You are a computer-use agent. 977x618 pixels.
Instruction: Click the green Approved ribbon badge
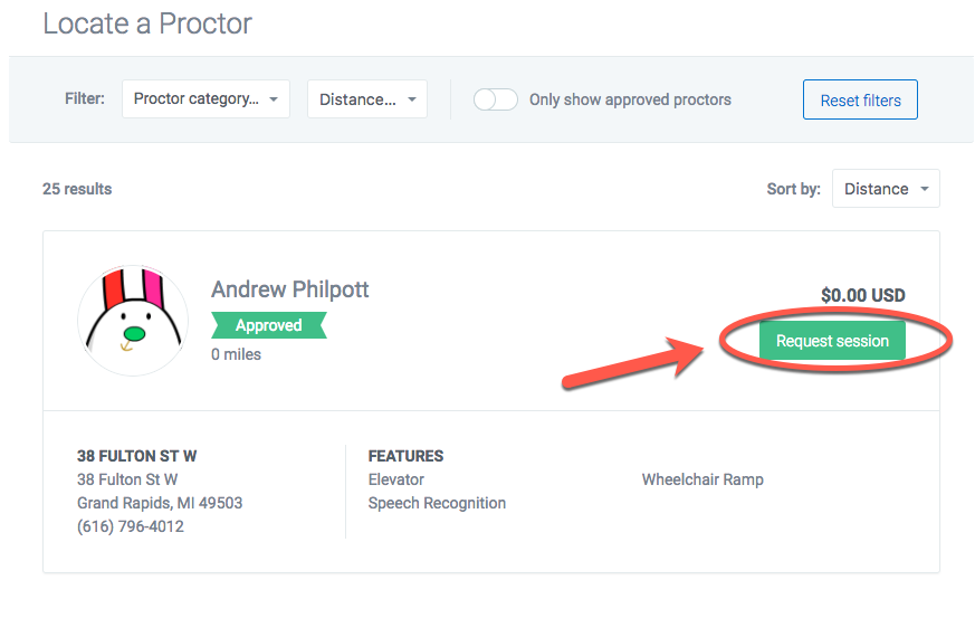pyautogui.click(x=269, y=325)
